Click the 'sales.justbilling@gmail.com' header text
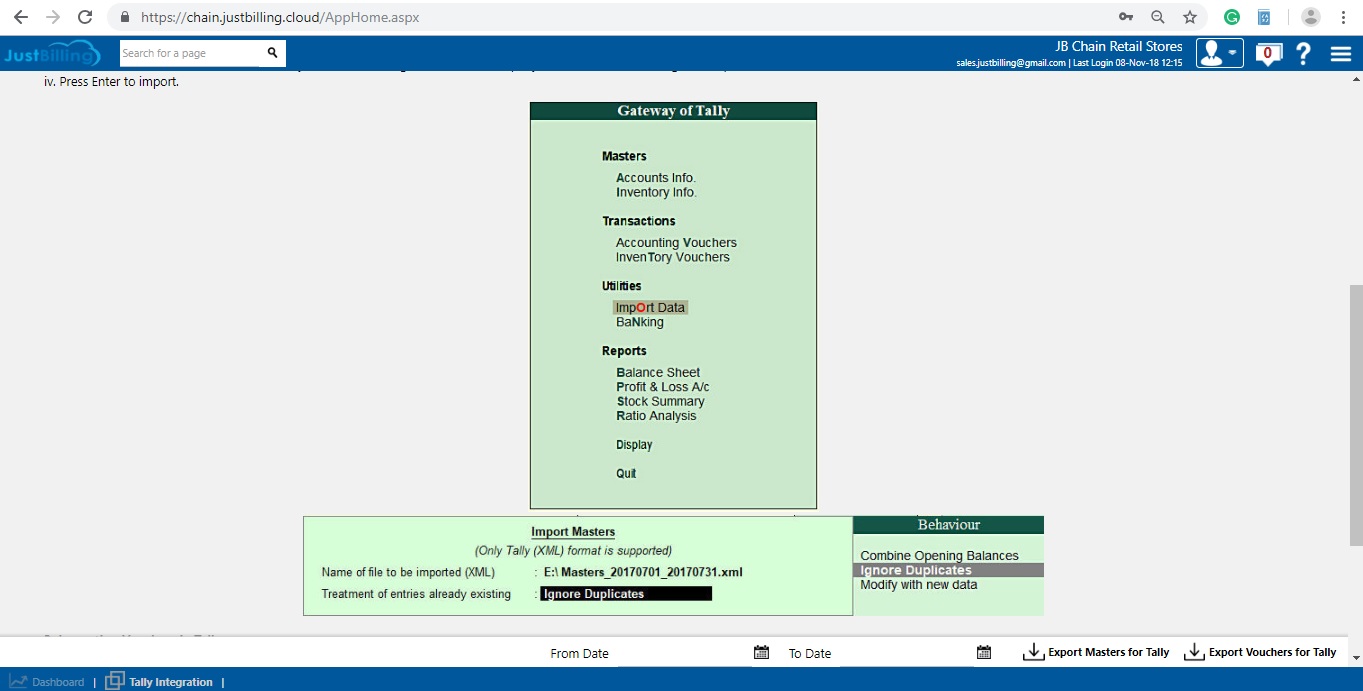 click(1011, 63)
